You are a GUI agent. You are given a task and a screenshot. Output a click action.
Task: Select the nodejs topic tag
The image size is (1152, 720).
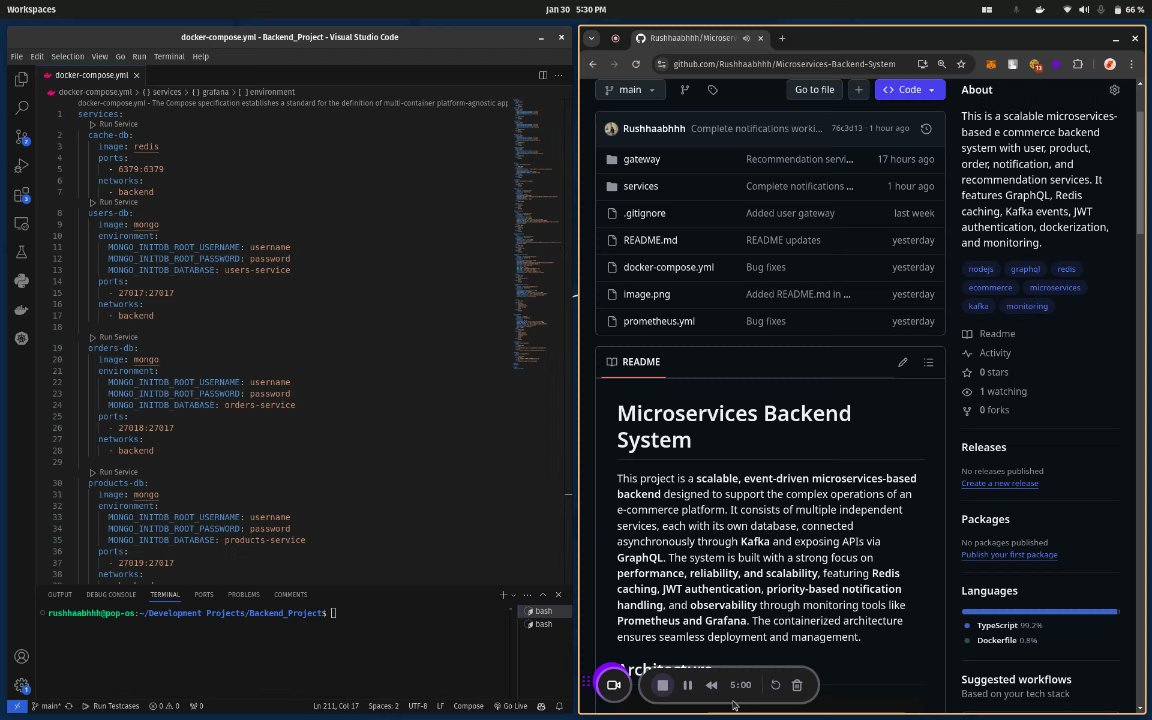point(981,269)
